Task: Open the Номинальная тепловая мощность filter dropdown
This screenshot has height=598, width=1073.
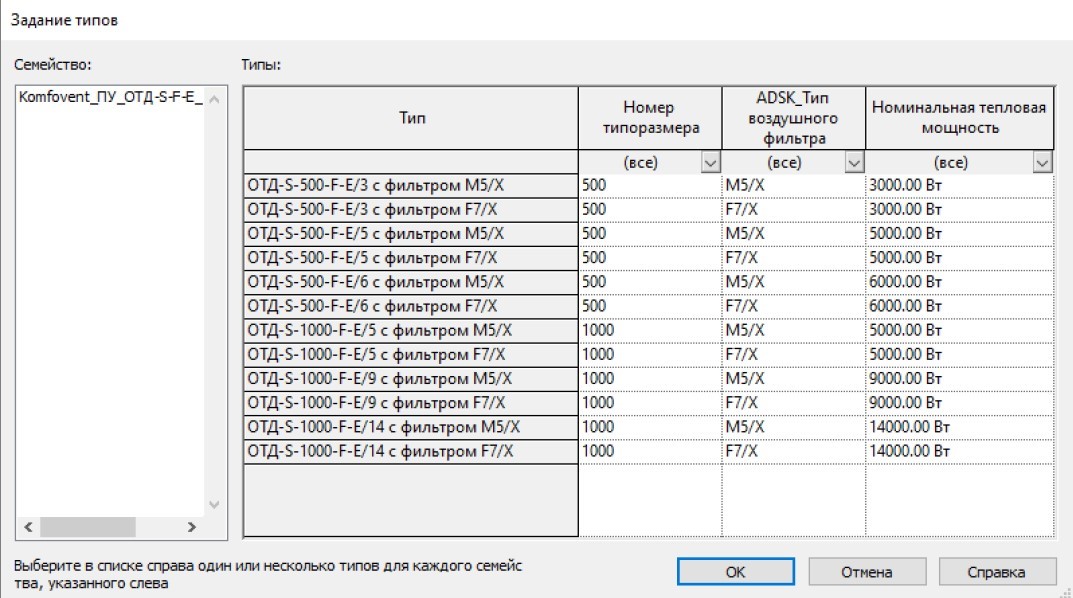Action: pyautogui.click(x=1042, y=163)
